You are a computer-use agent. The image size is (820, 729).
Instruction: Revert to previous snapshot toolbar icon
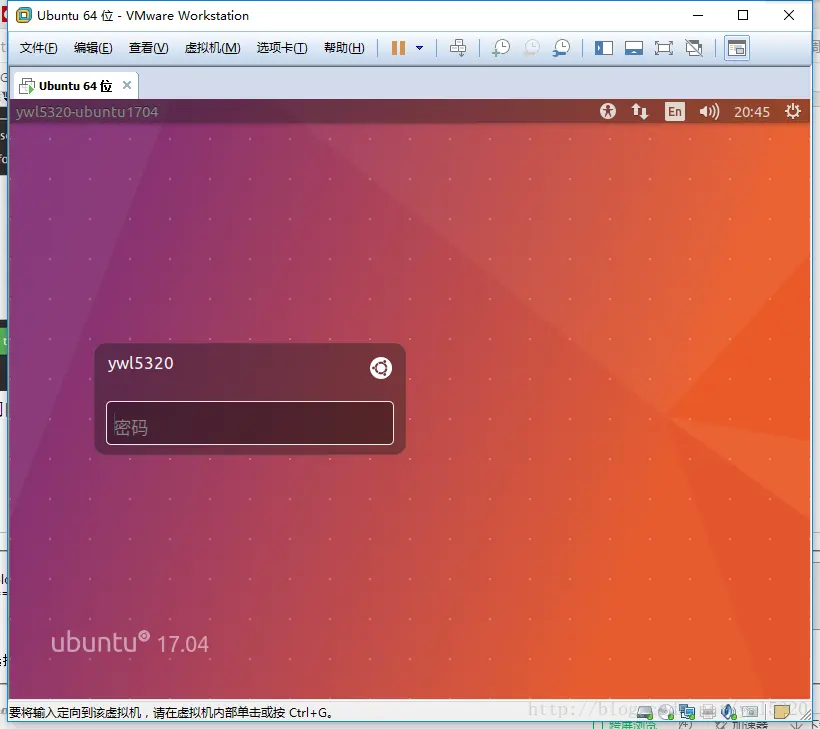click(x=531, y=48)
